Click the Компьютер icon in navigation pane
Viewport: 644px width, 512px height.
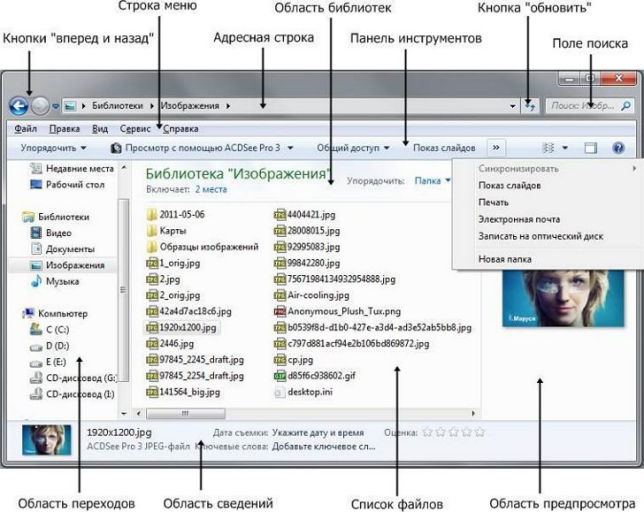(28, 314)
